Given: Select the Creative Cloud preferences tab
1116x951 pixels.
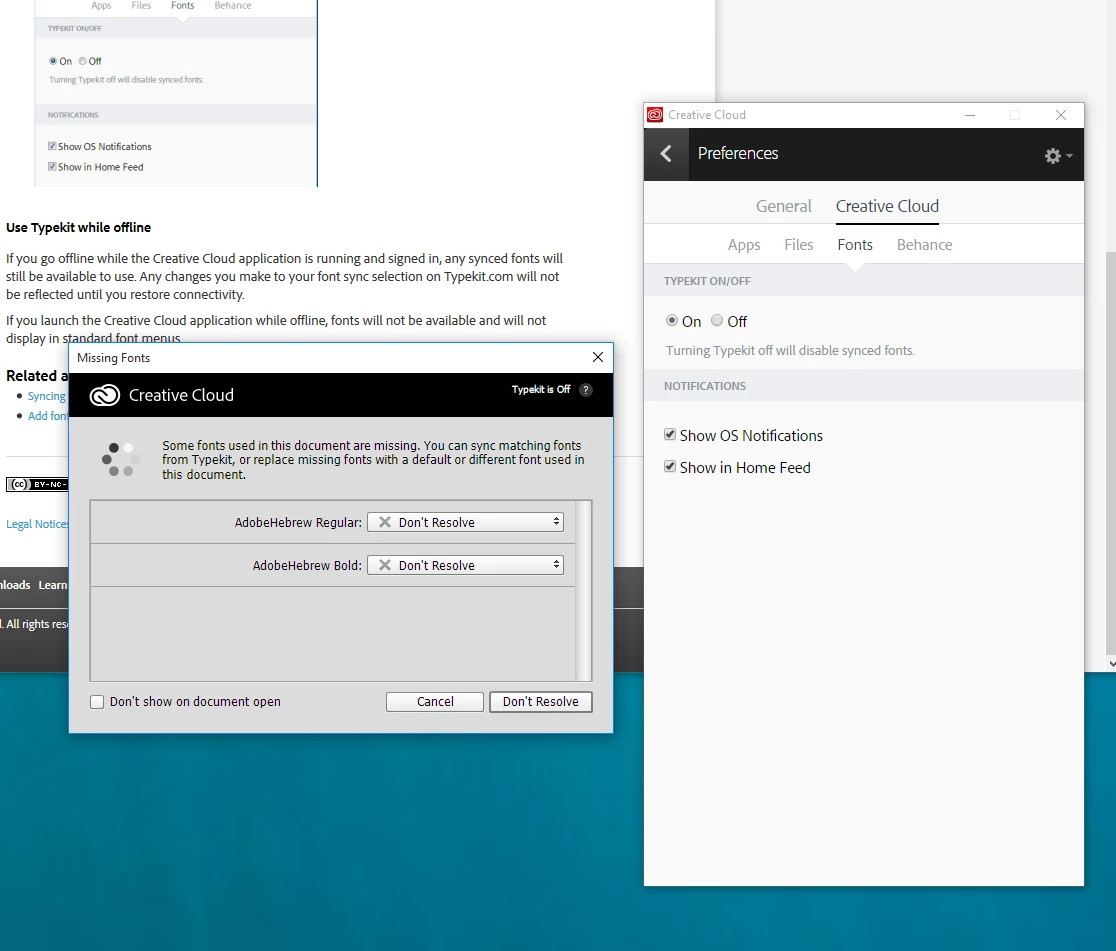Looking at the screenshot, I should [887, 206].
